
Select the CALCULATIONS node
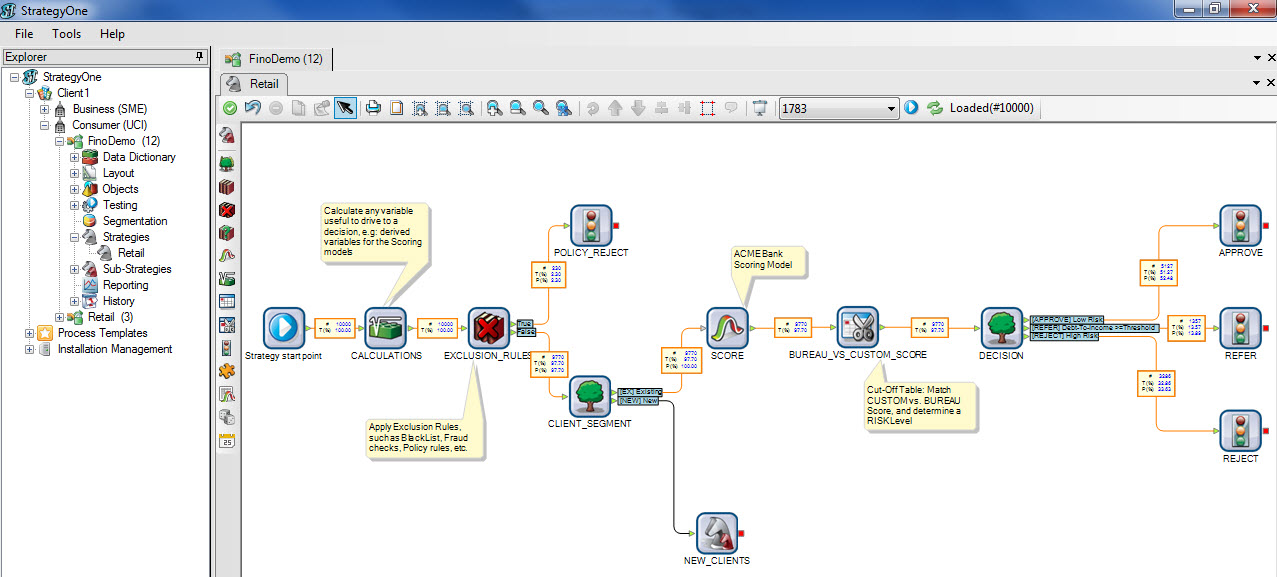point(386,327)
